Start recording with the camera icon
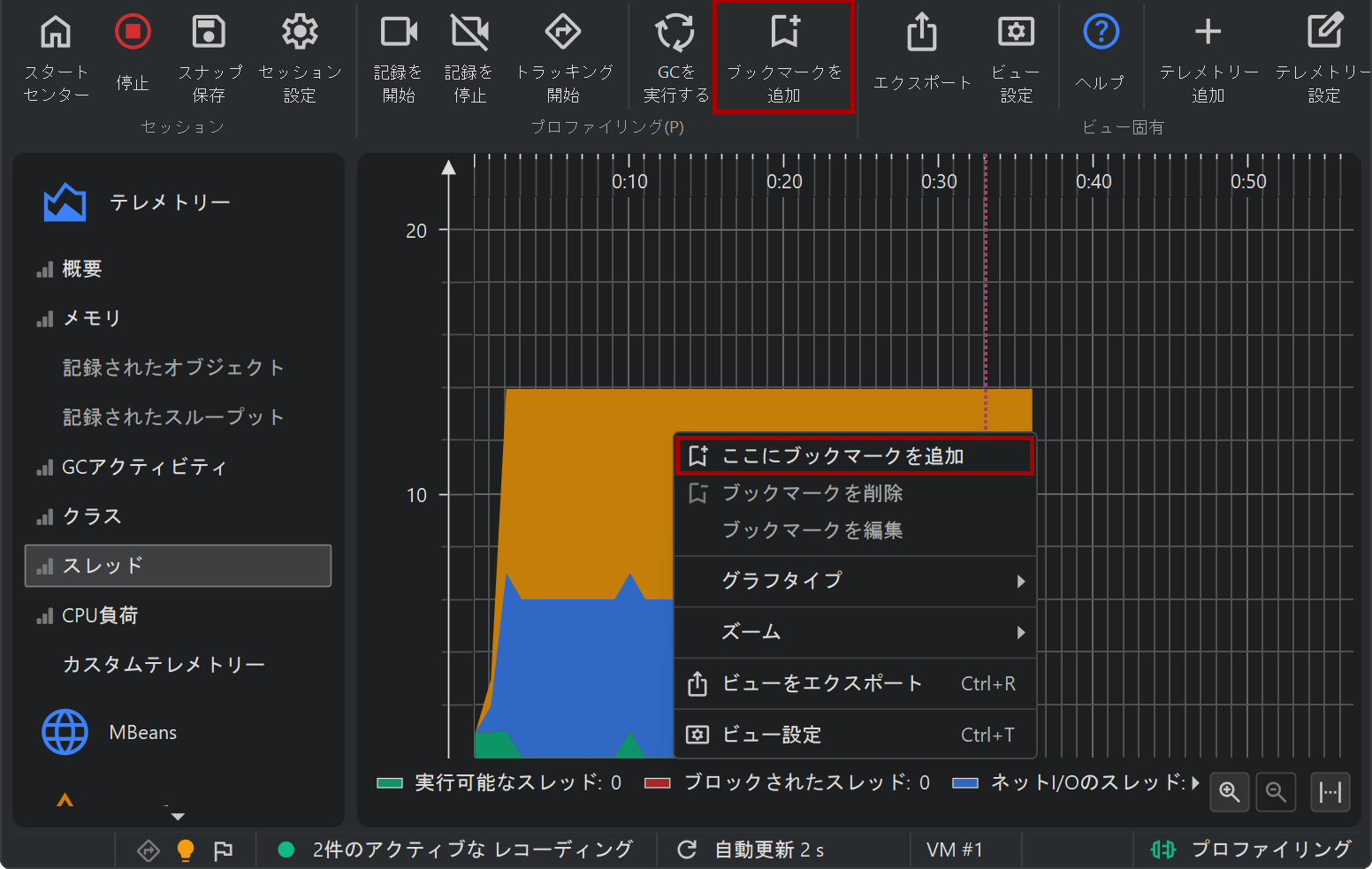 pyautogui.click(x=398, y=33)
